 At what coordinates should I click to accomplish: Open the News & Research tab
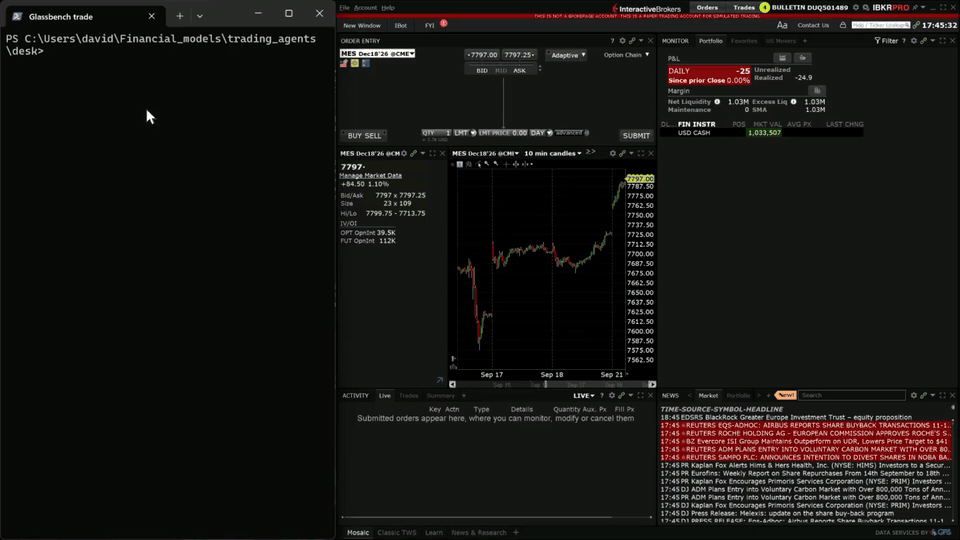479,533
